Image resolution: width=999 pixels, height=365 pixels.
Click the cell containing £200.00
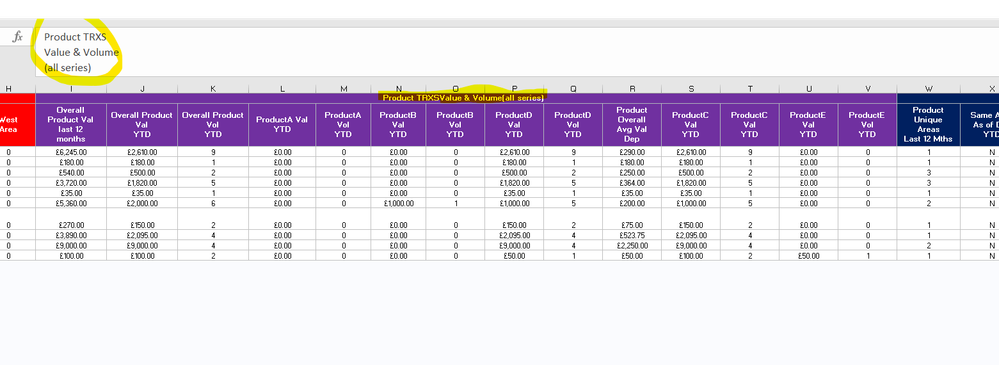coord(632,204)
